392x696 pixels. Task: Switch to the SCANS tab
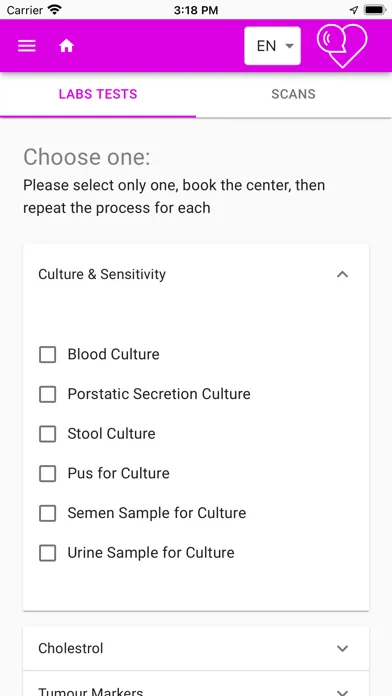(x=293, y=94)
